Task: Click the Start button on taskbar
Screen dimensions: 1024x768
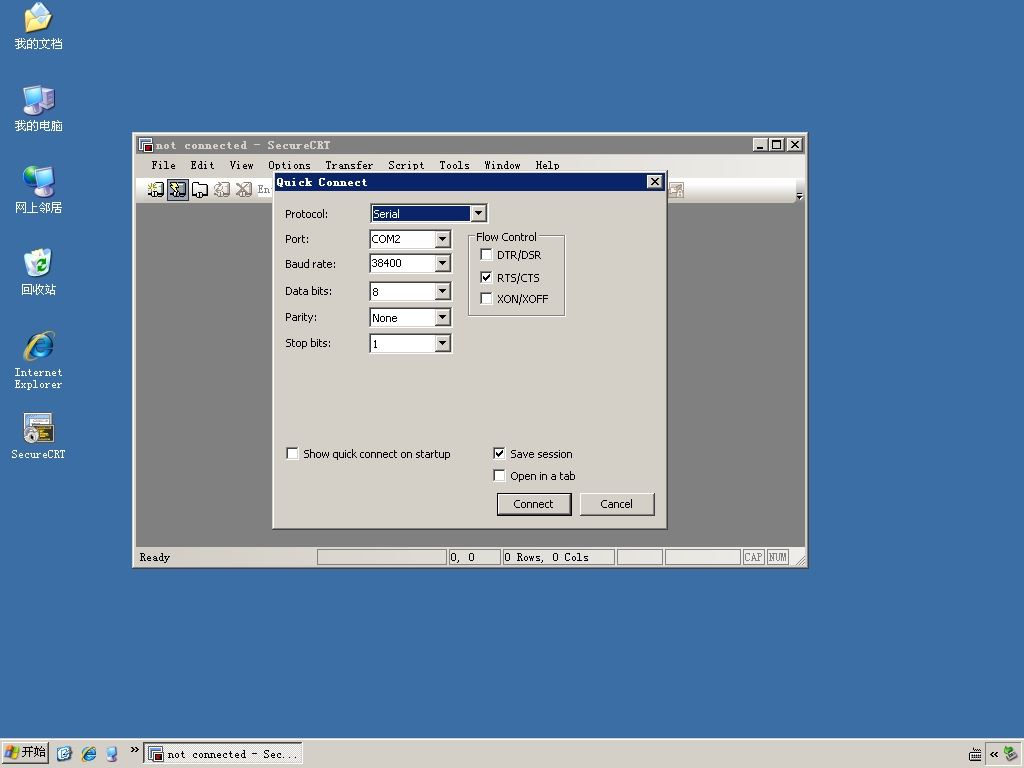Action: 25,753
